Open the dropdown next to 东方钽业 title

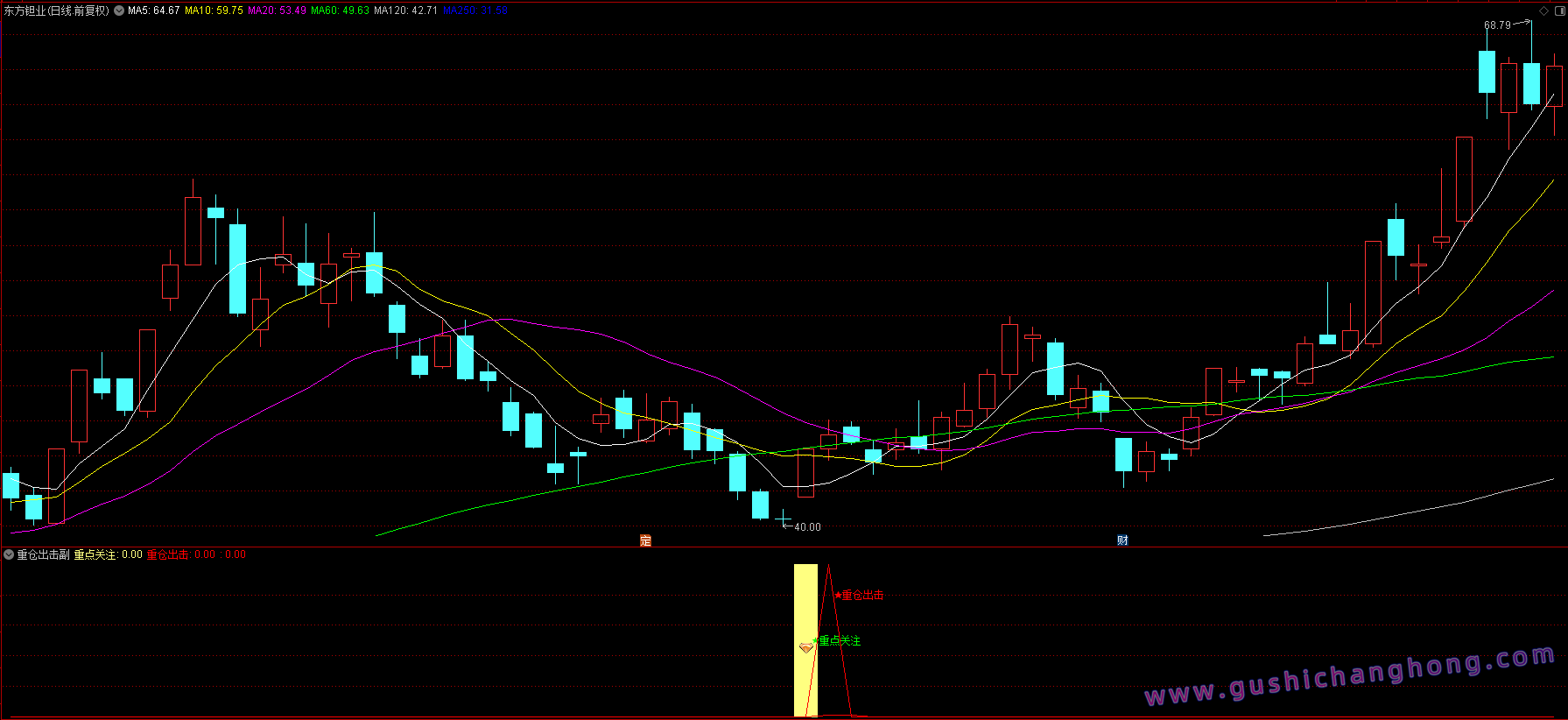click(x=119, y=11)
